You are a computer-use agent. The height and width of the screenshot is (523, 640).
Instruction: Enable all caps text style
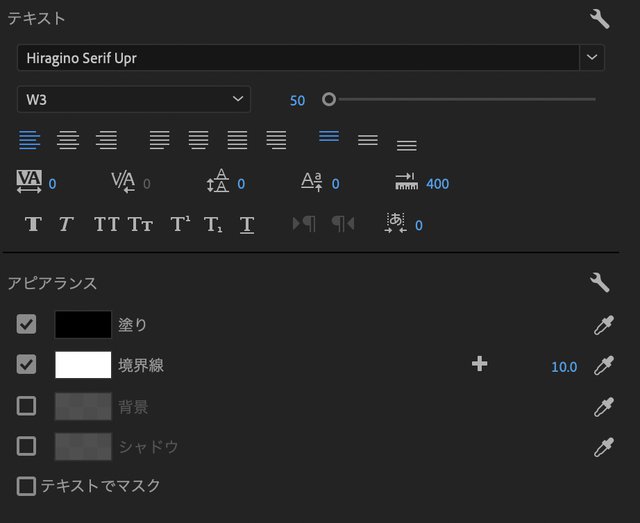click(x=106, y=224)
